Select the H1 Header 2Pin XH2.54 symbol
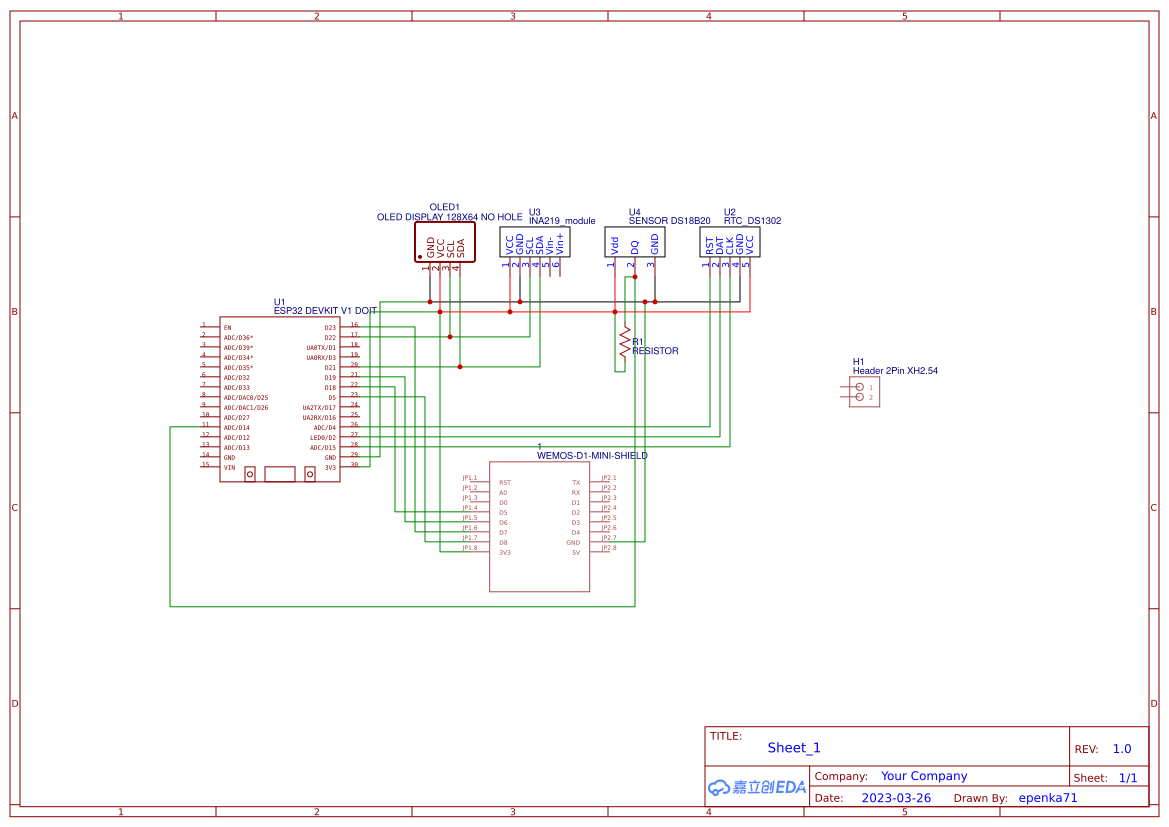This screenshot has height=827, width=1169. coord(862,391)
